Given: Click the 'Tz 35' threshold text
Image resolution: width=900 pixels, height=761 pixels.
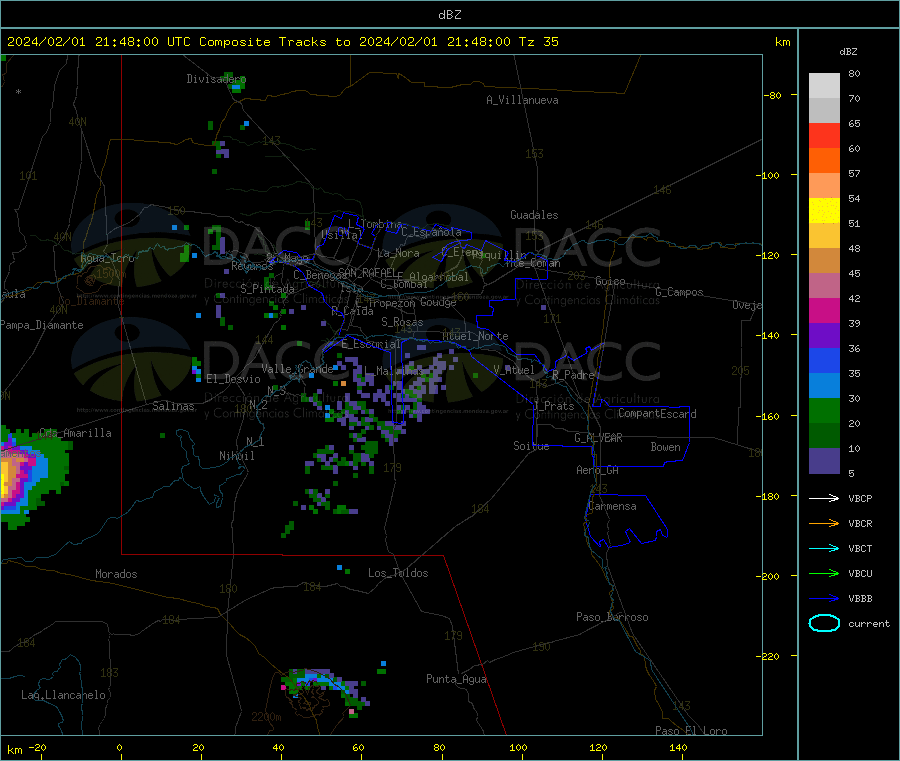Looking at the screenshot, I should tap(538, 42).
